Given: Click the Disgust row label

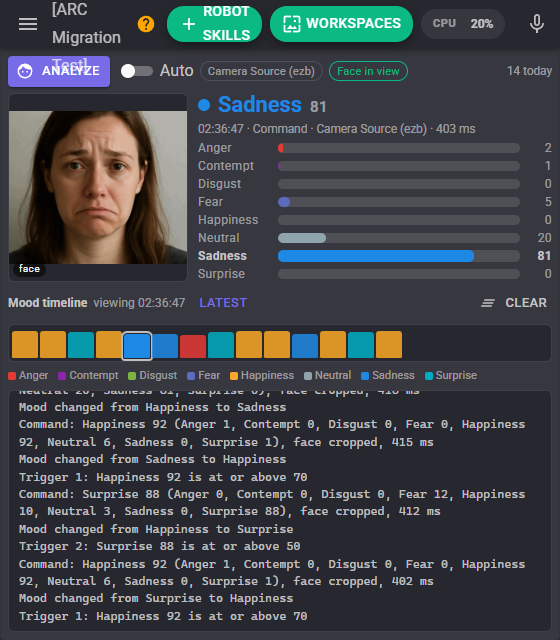Looking at the screenshot, I should point(219,184).
